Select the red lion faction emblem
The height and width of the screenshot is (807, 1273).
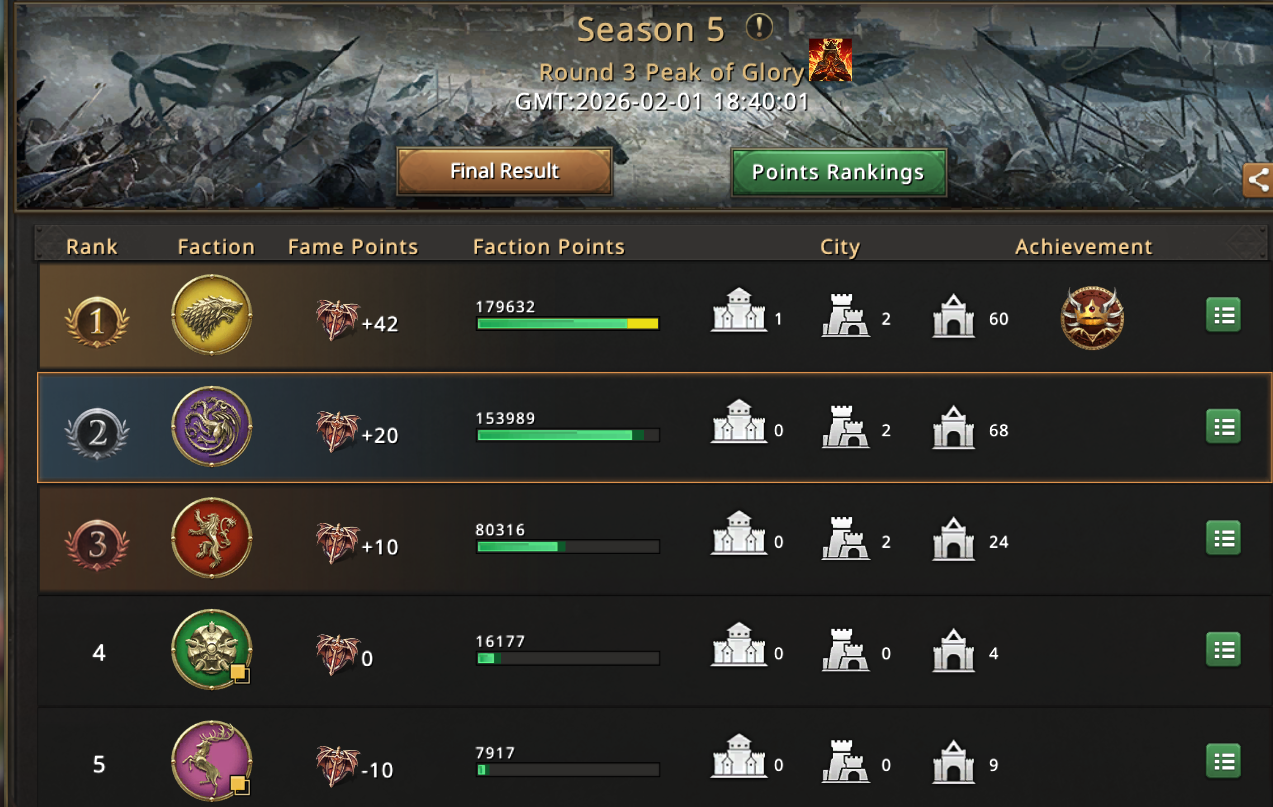pos(212,538)
